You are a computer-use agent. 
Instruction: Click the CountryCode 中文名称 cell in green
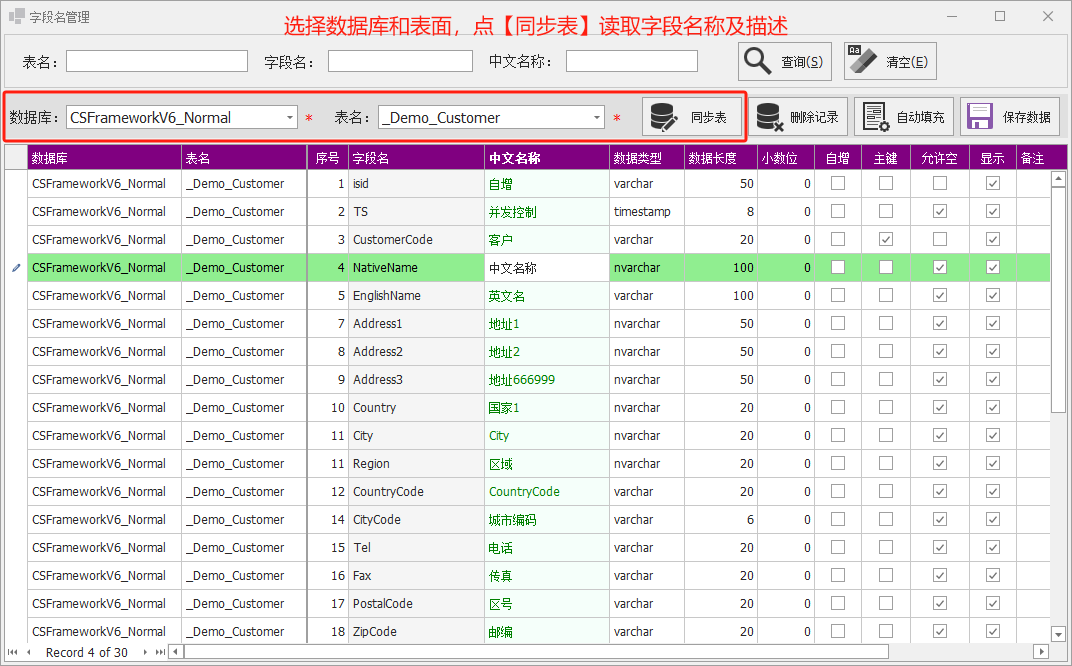[x=547, y=492]
